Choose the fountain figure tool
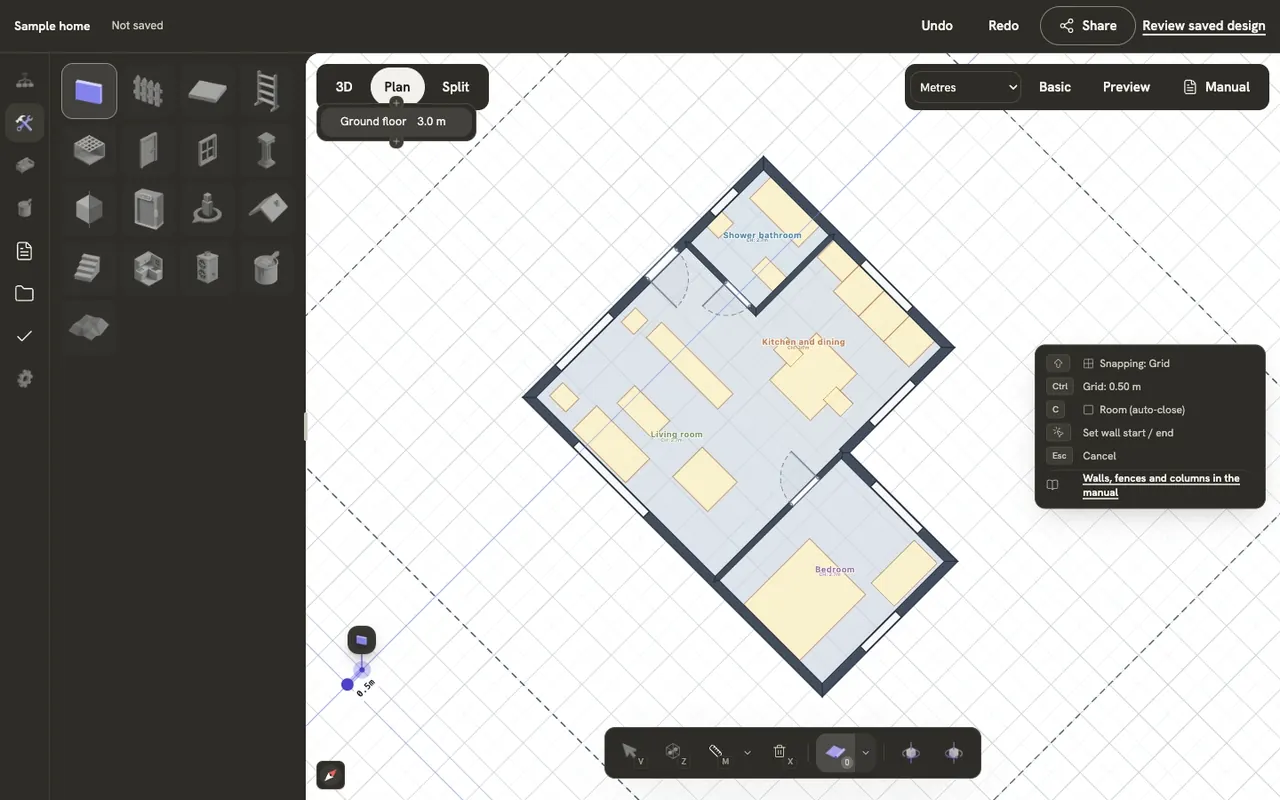The width and height of the screenshot is (1280, 800). (x=207, y=209)
